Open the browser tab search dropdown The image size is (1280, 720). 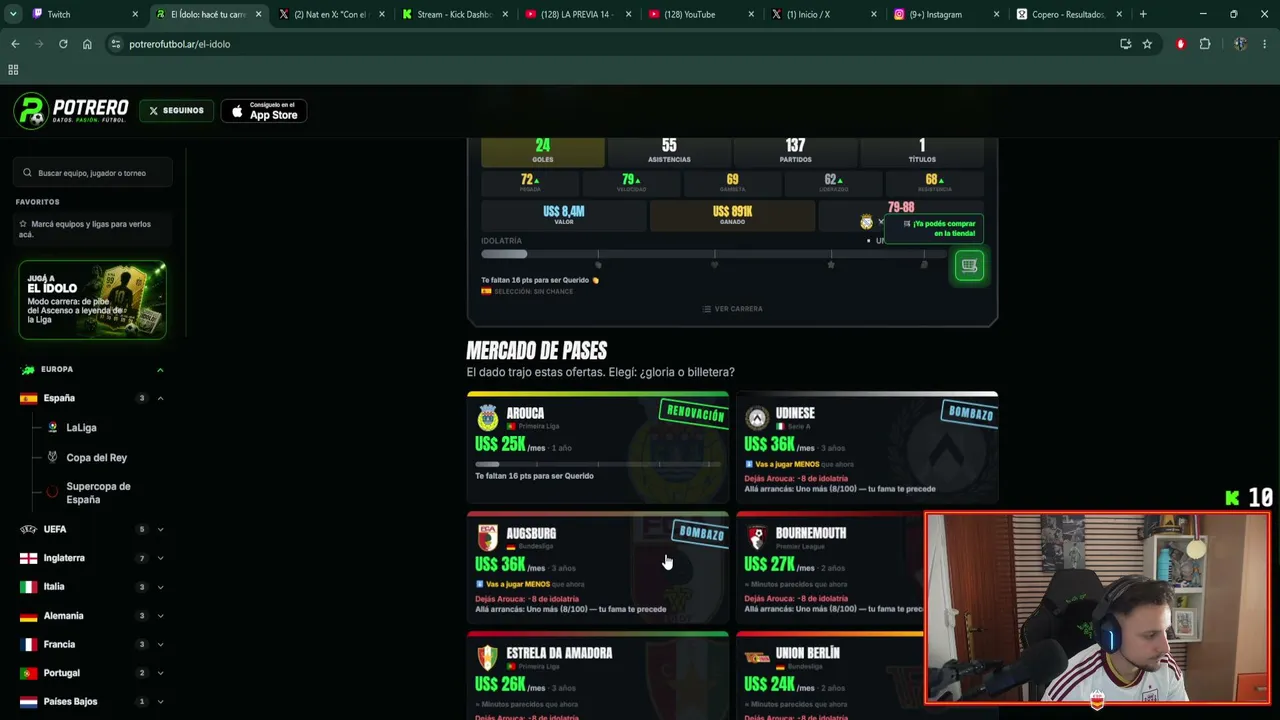pyautogui.click(x=13, y=14)
